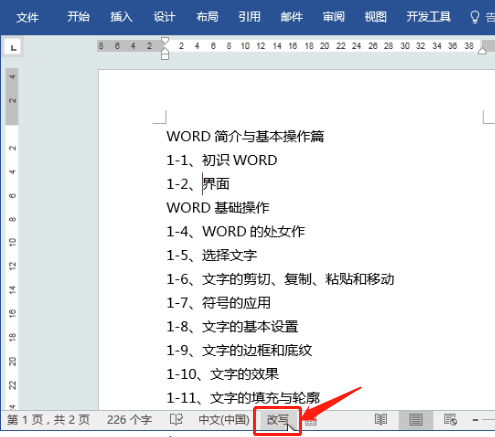Click the word count 226 个字
This screenshot has height=437, width=495.
point(129,420)
